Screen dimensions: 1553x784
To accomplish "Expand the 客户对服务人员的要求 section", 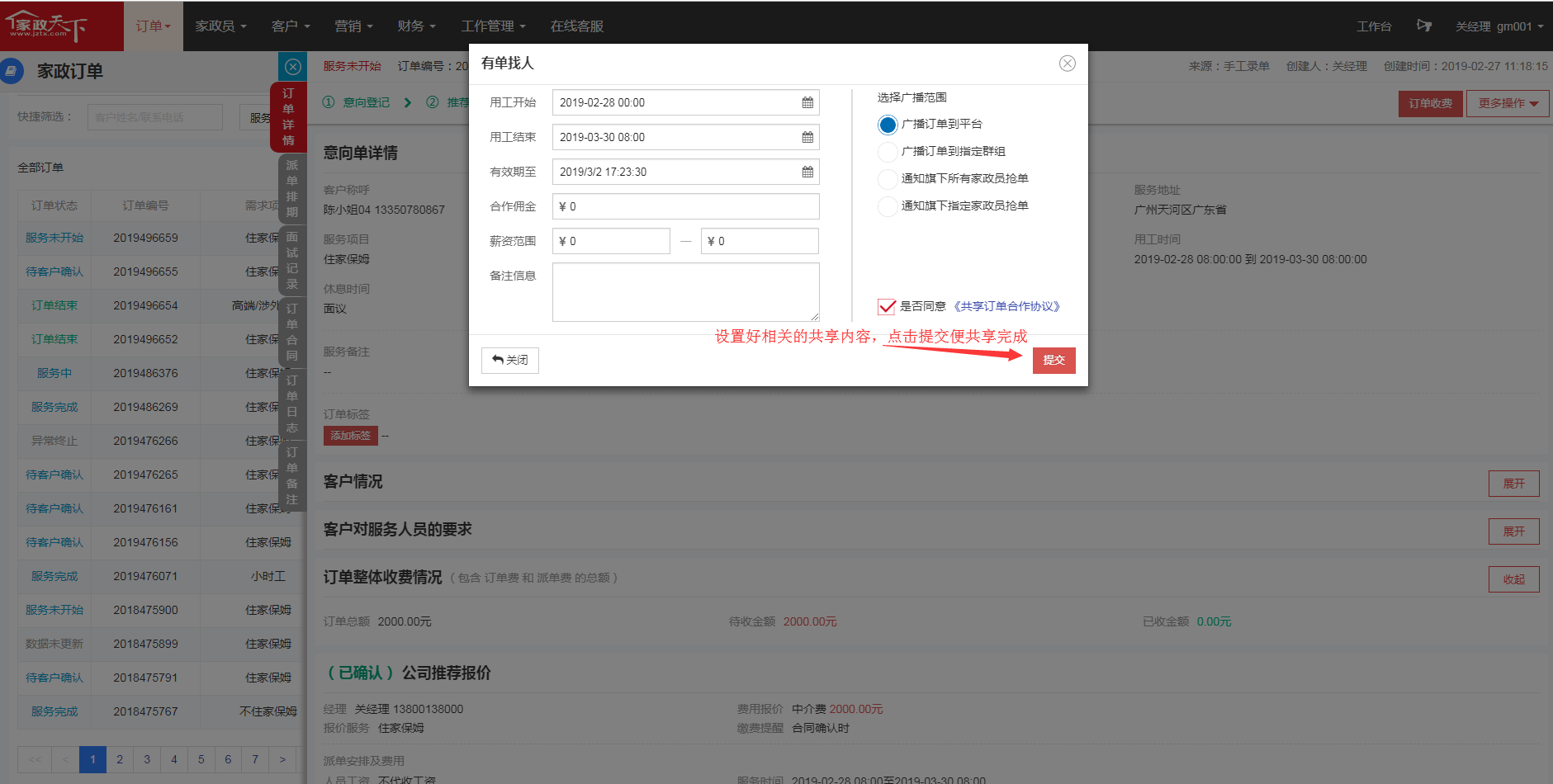I will pyautogui.click(x=1513, y=531).
